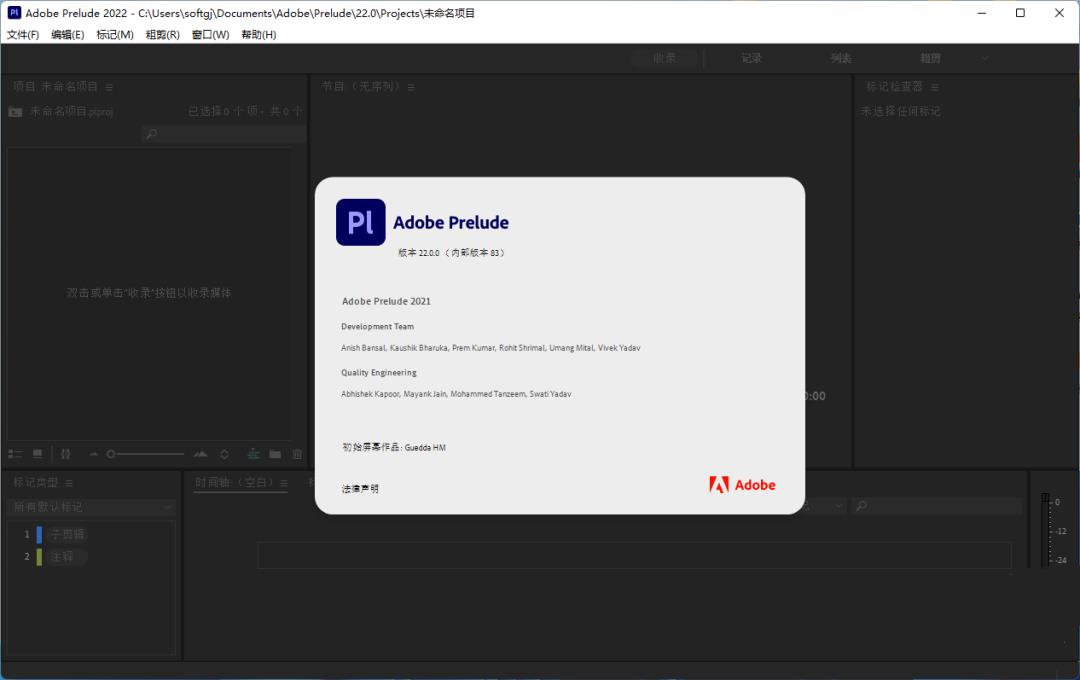Screen dimensions: 1080x680
Task: Open the 粗剪(R) menu
Action: tap(163, 34)
